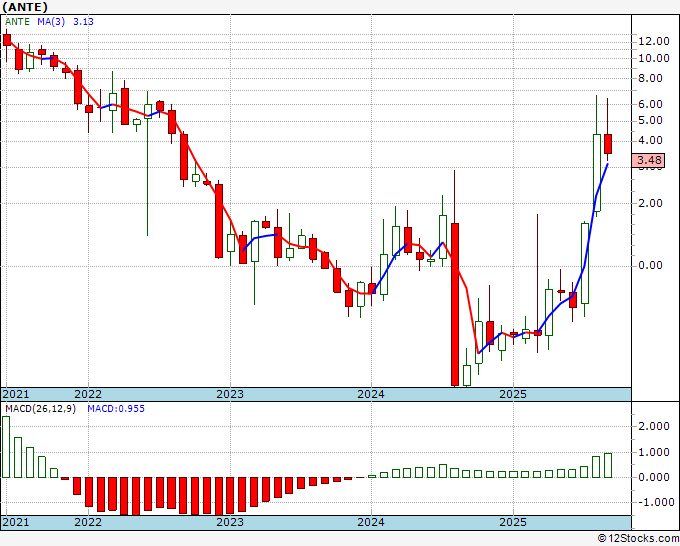Click the -1.000 MACD axis label
680x546 pixels.
coord(654,502)
